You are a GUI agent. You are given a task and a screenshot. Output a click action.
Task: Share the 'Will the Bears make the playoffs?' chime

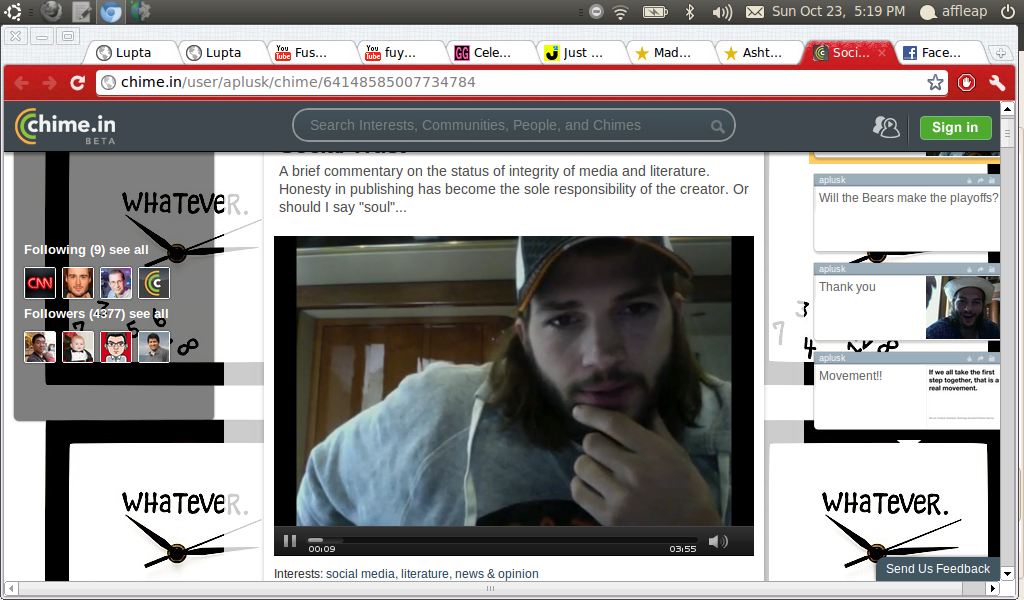tap(980, 180)
